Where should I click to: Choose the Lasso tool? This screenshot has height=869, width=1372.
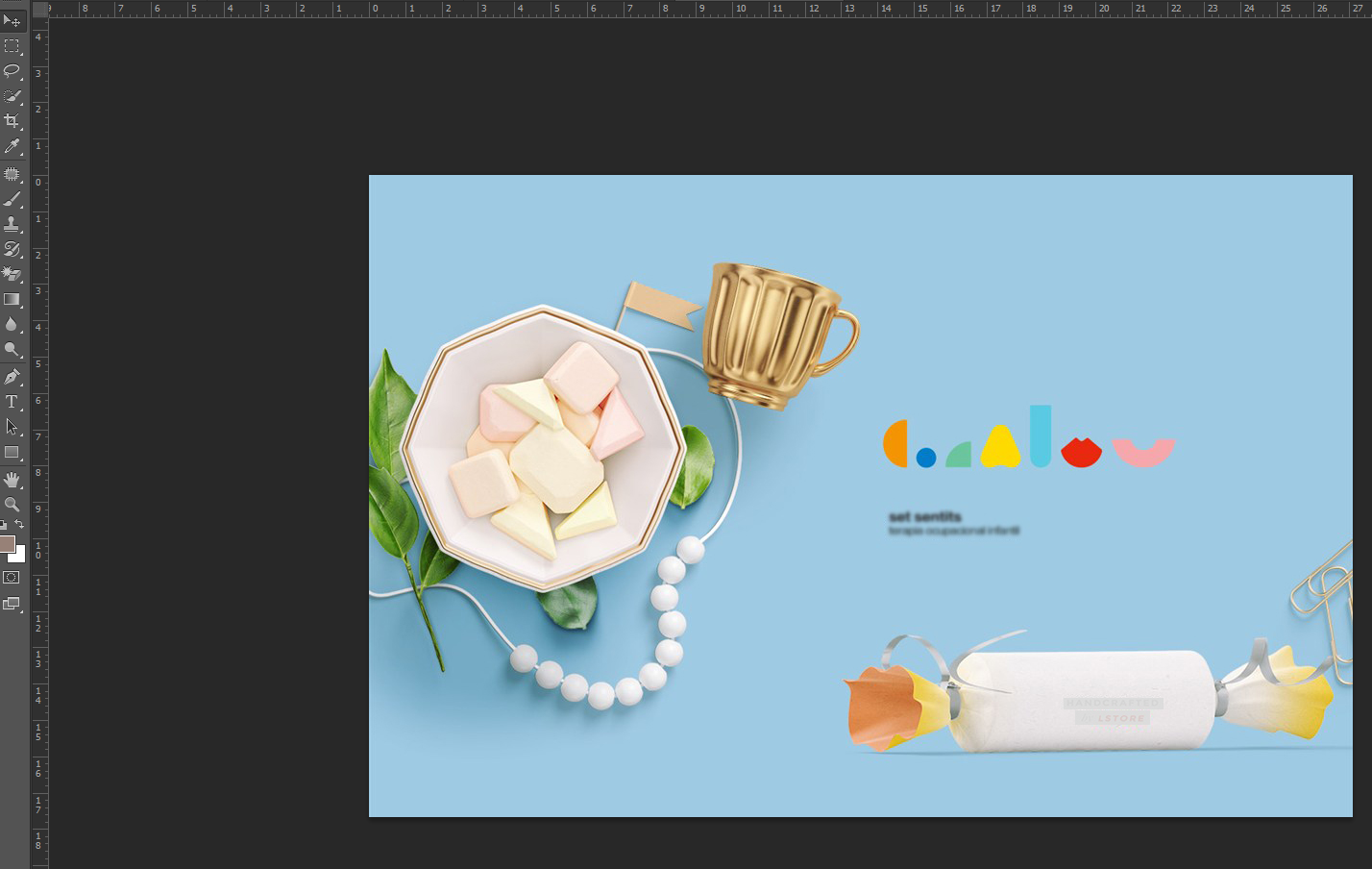pyautogui.click(x=12, y=71)
